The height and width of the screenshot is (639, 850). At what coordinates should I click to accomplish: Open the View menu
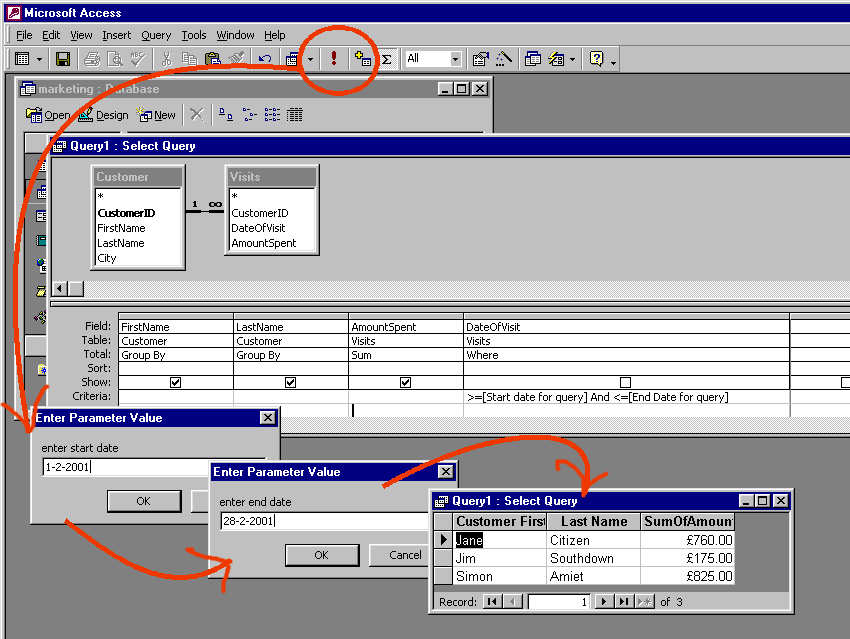coord(81,35)
